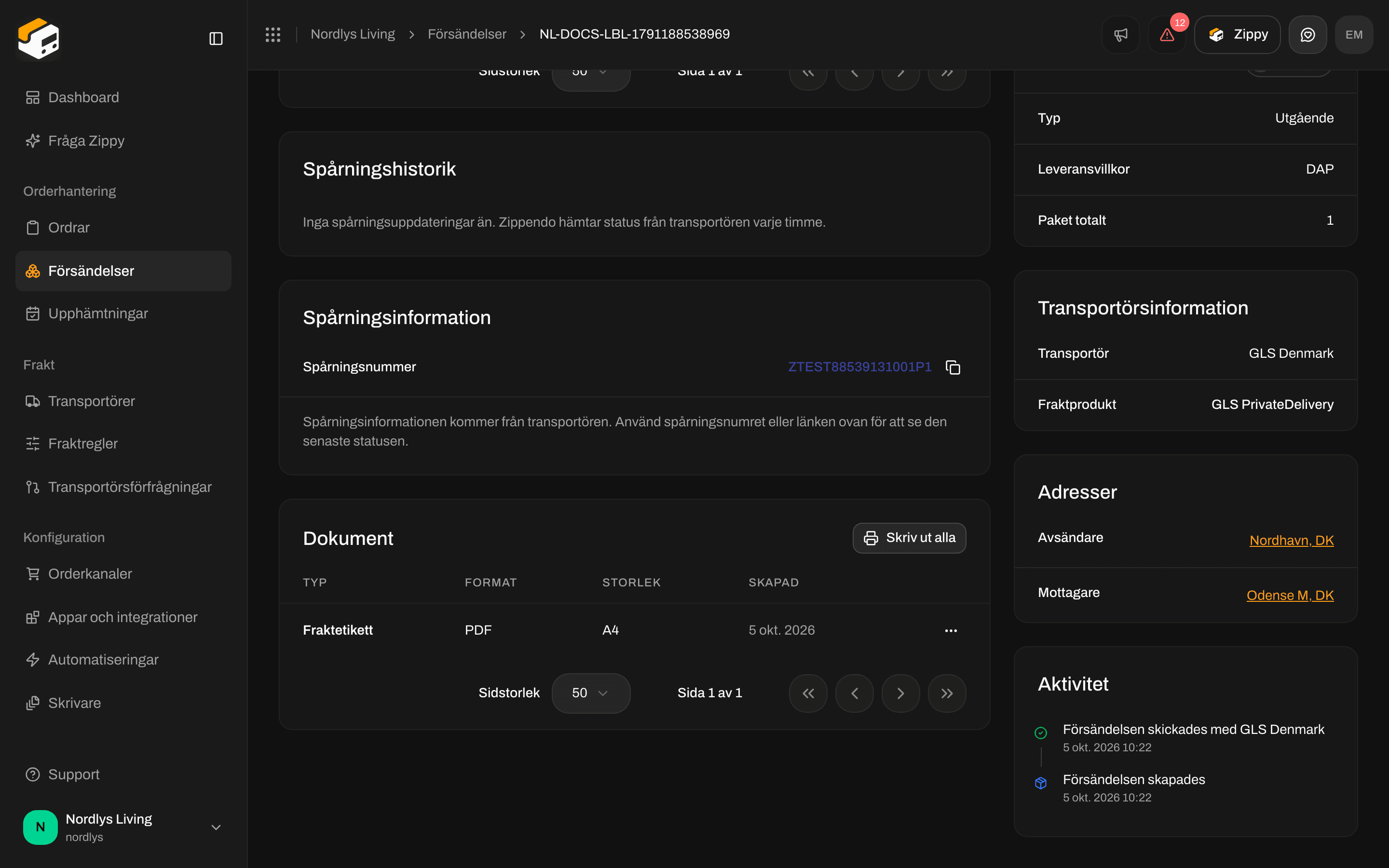Collapse the sidebar with the panel toggle icon
Viewport: 1389px width, 868px height.
pyautogui.click(x=216, y=39)
